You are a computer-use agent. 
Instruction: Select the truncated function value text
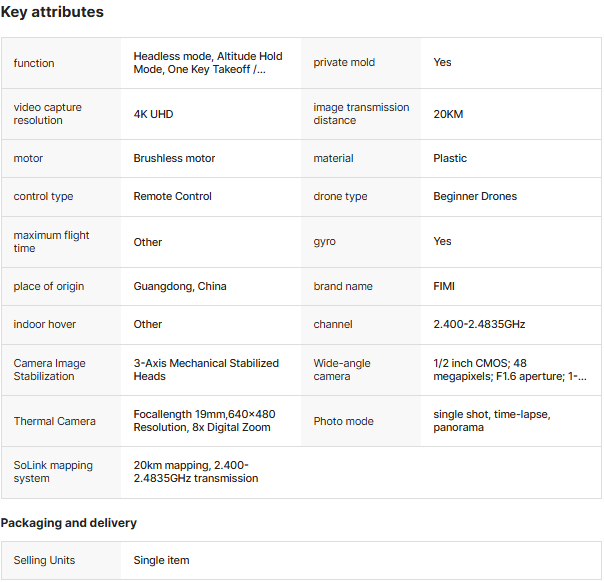tap(208, 63)
